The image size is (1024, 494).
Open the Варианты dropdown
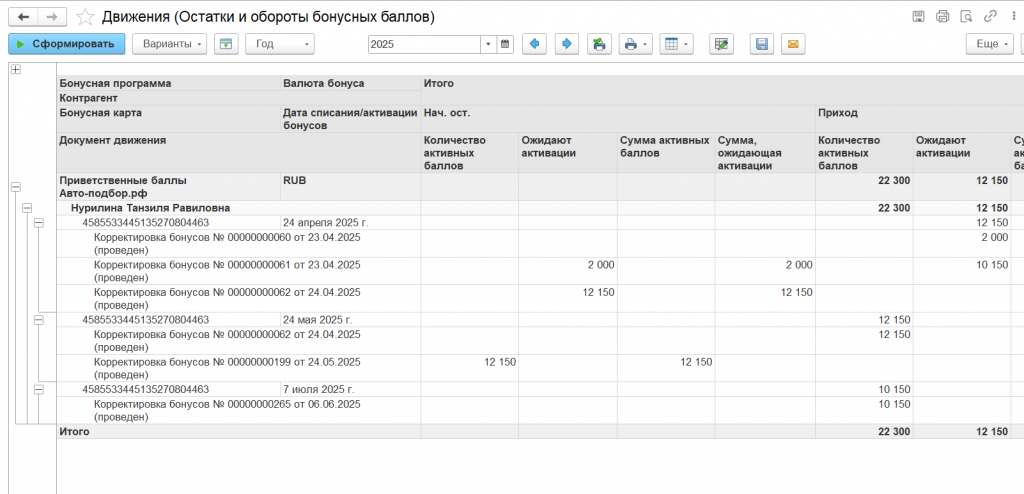pos(168,44)
